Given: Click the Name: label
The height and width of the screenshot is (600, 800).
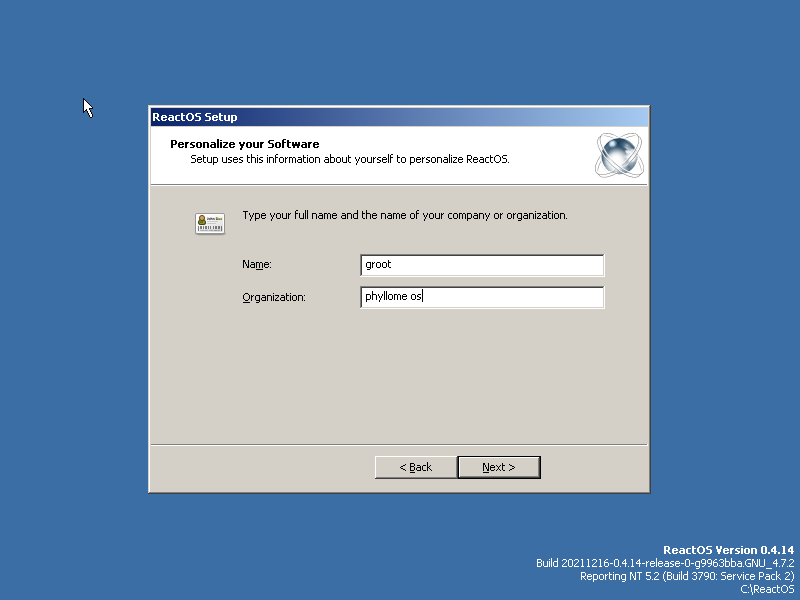Looking at the screenshot, I should tap(257, 264).
